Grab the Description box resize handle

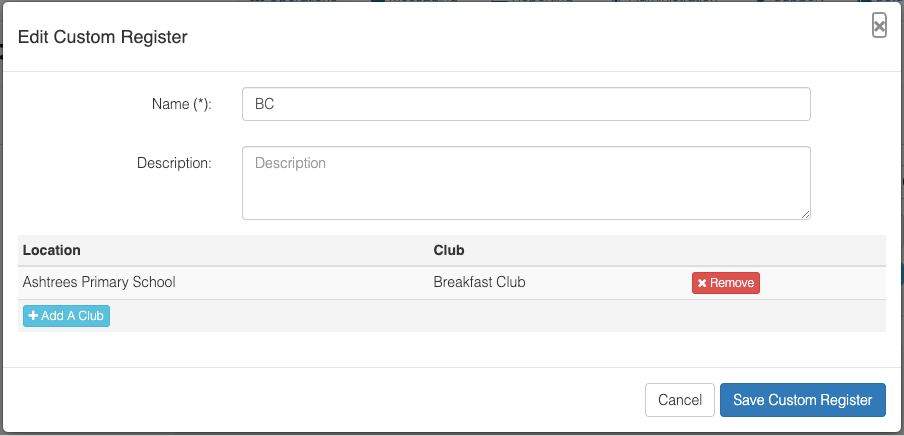click(805, 213)
